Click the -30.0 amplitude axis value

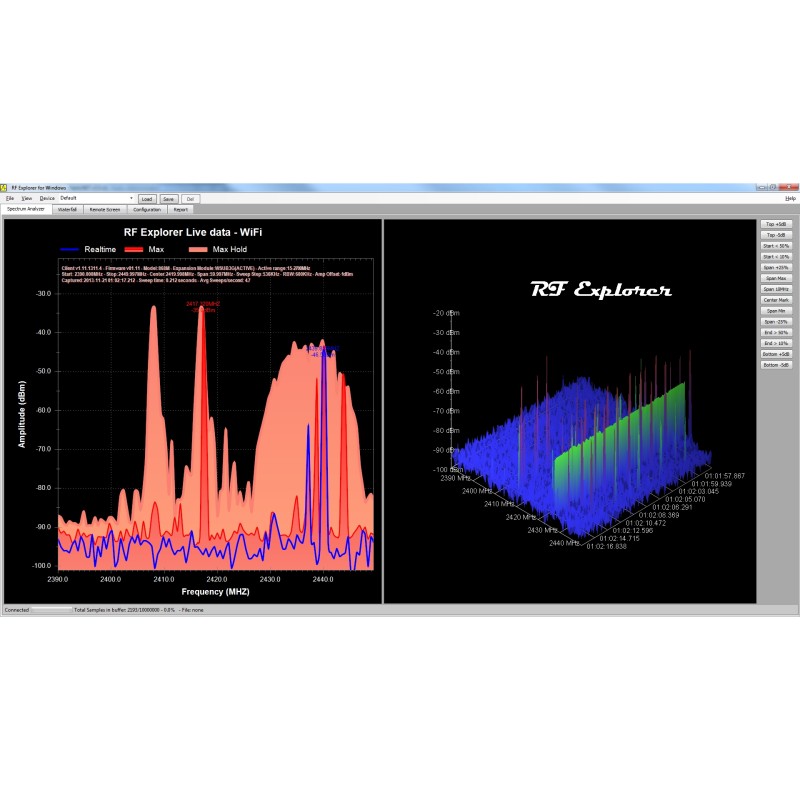tap(43, 294)
